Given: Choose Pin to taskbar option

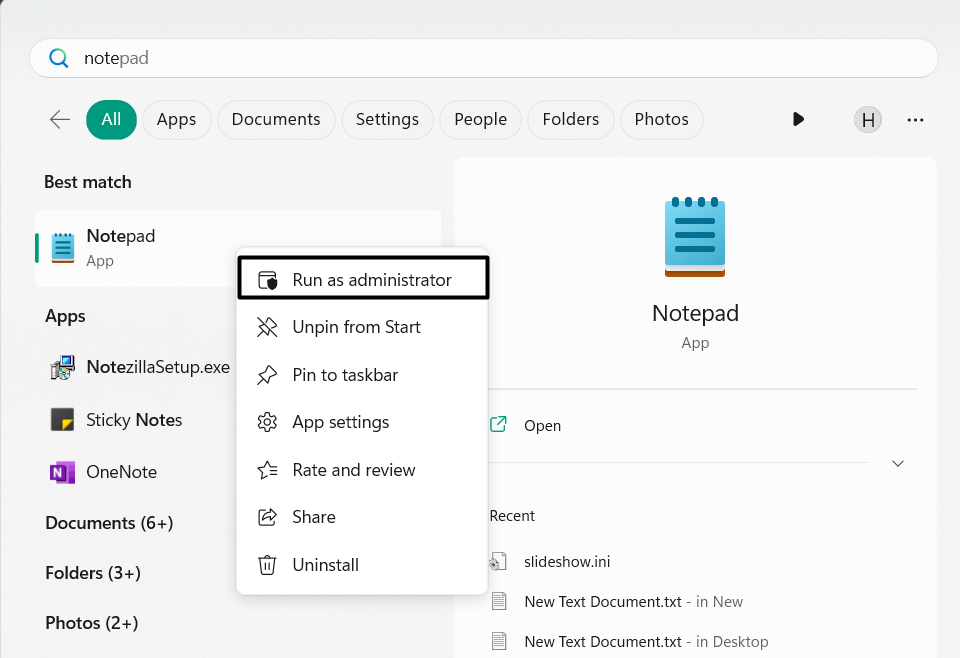Looking at the screenshot, I should pyautogui.click(x=345, y=375).
